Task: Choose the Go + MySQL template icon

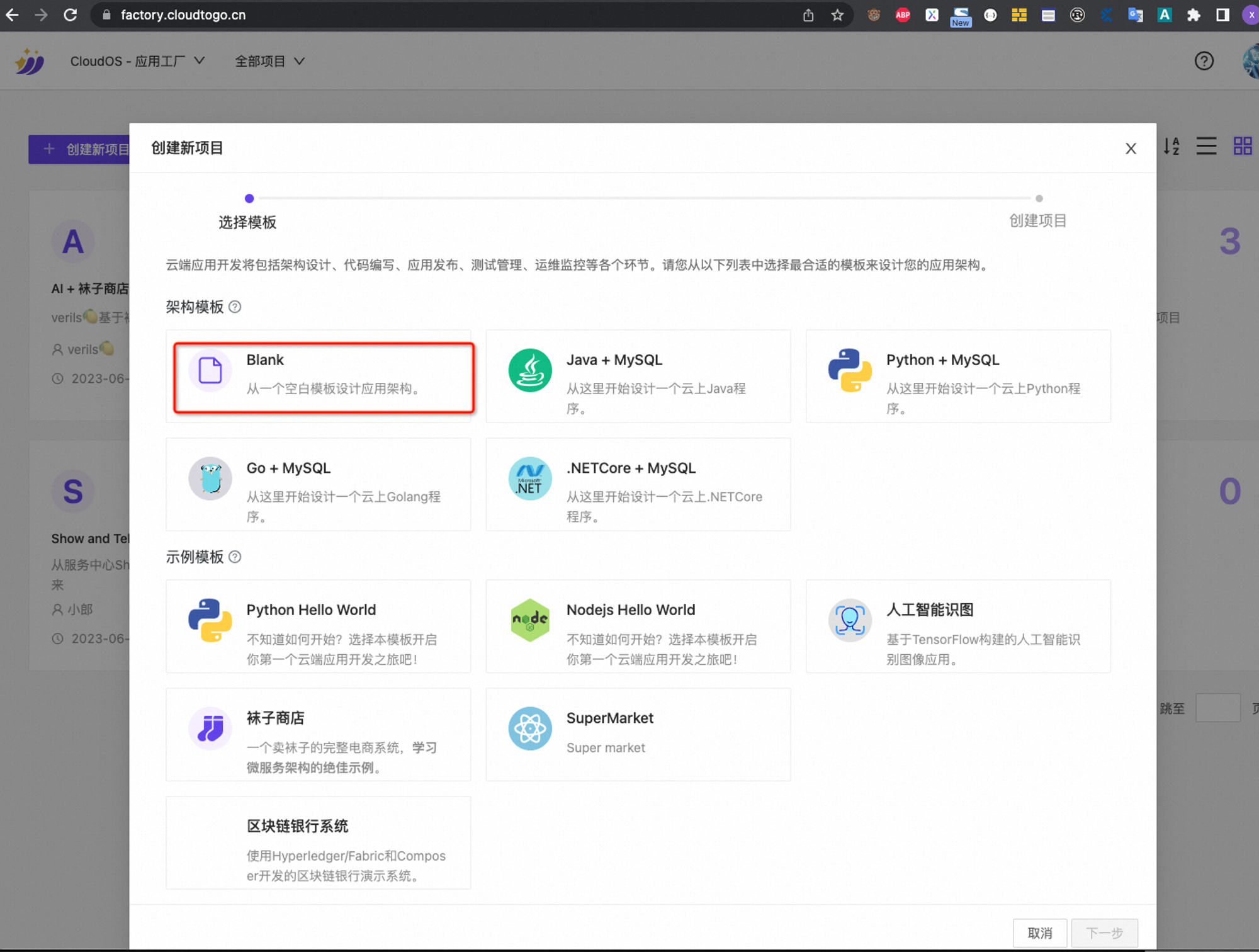Action: 210,479
